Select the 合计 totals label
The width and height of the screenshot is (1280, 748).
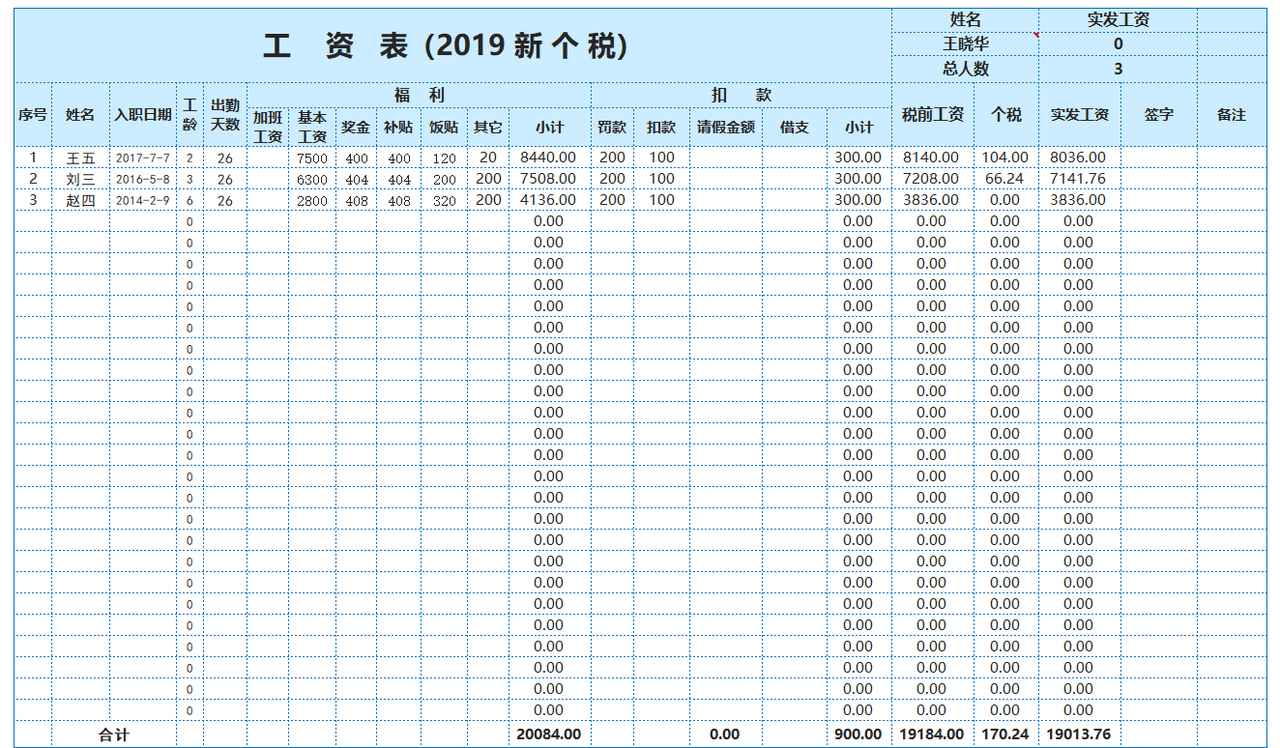coord(114,734)
